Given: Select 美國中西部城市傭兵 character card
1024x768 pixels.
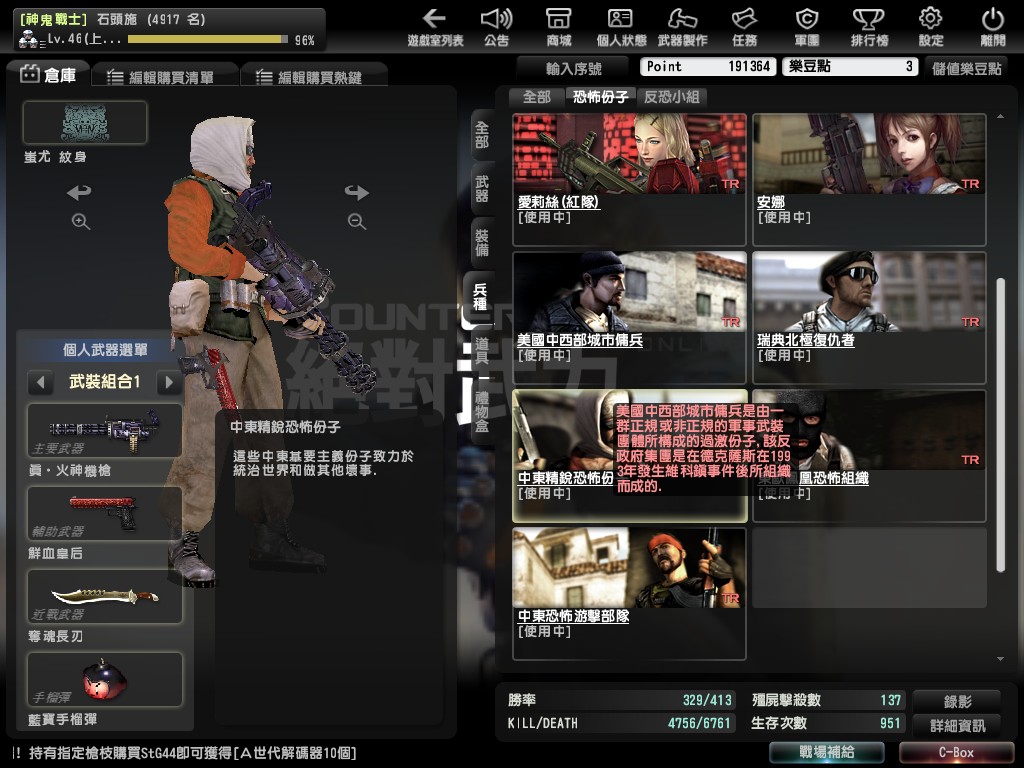Looking at the screenshot, I should 630,318.
